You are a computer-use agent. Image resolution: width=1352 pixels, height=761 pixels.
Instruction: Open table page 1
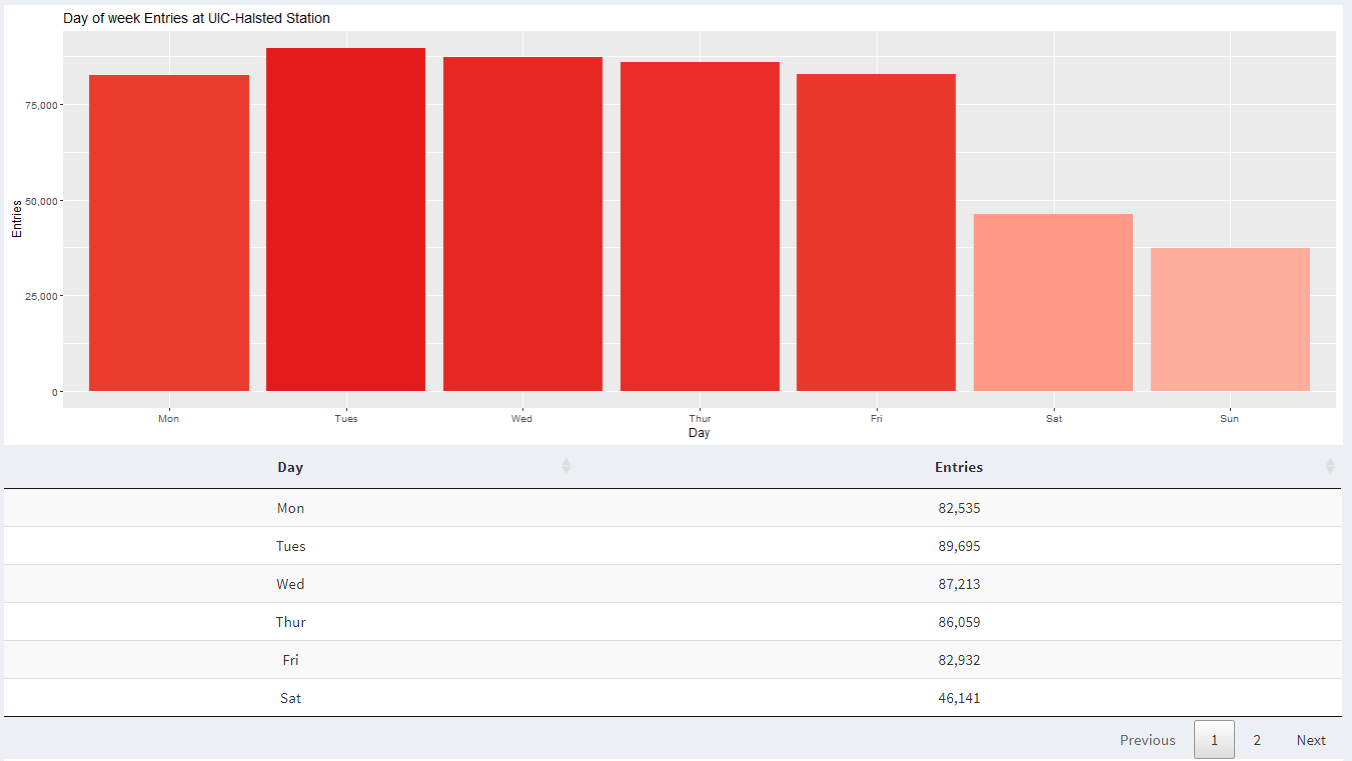(x=1214, y=740)
